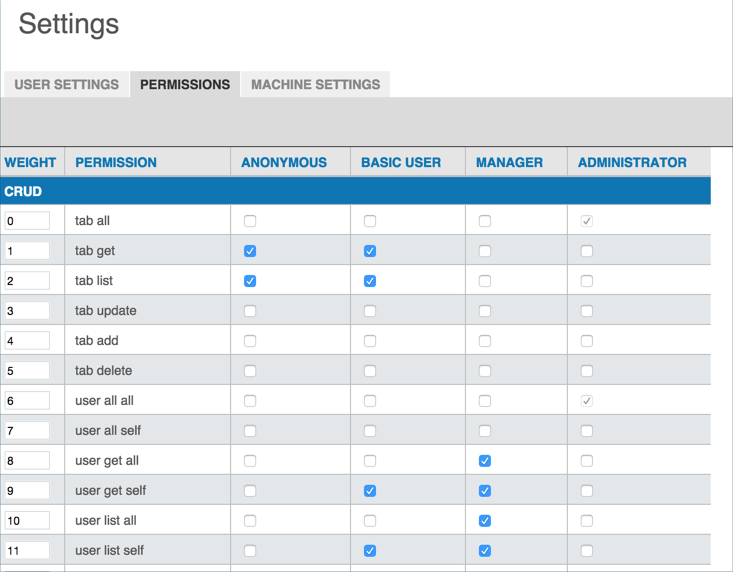The image size is (733, 572).
Task: Check user list self for Anonymous
Action: 250,551
